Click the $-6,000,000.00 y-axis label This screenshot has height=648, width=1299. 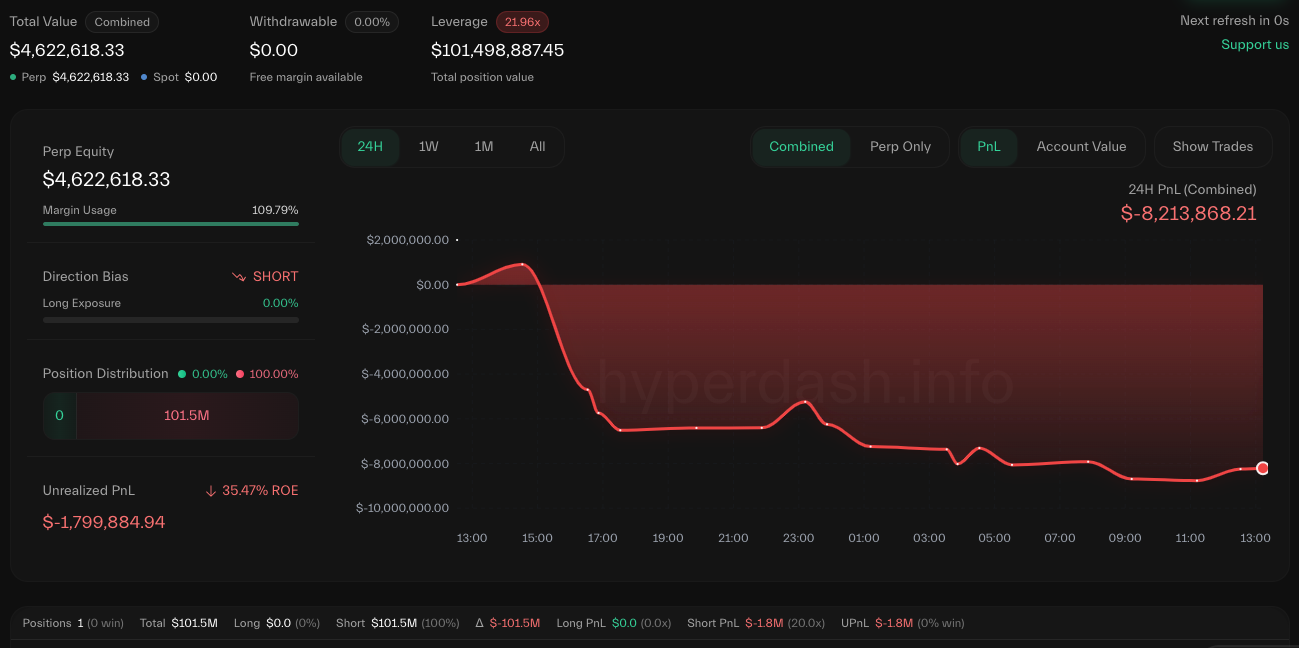point(405,419)
